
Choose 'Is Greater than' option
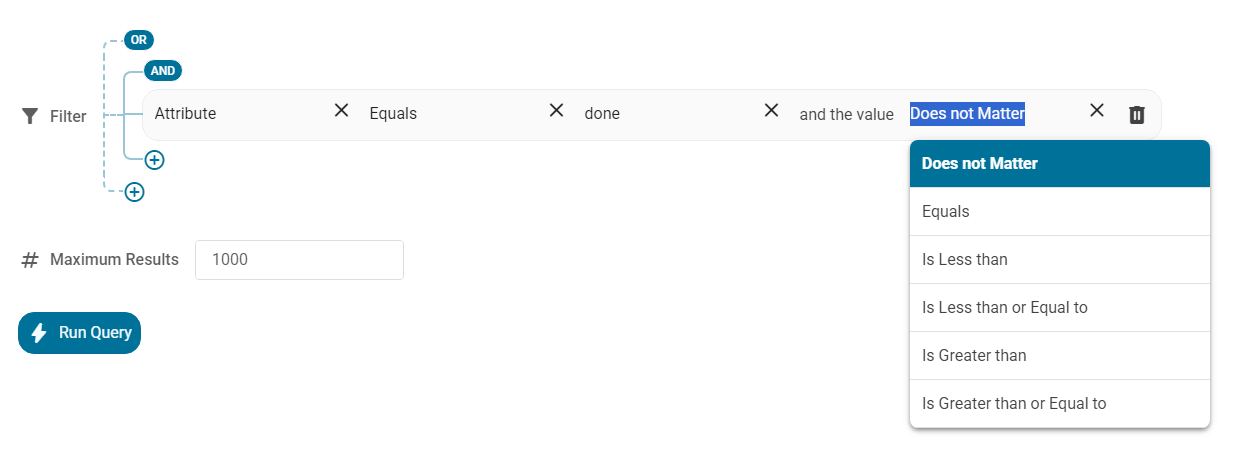coord(1059,356)
